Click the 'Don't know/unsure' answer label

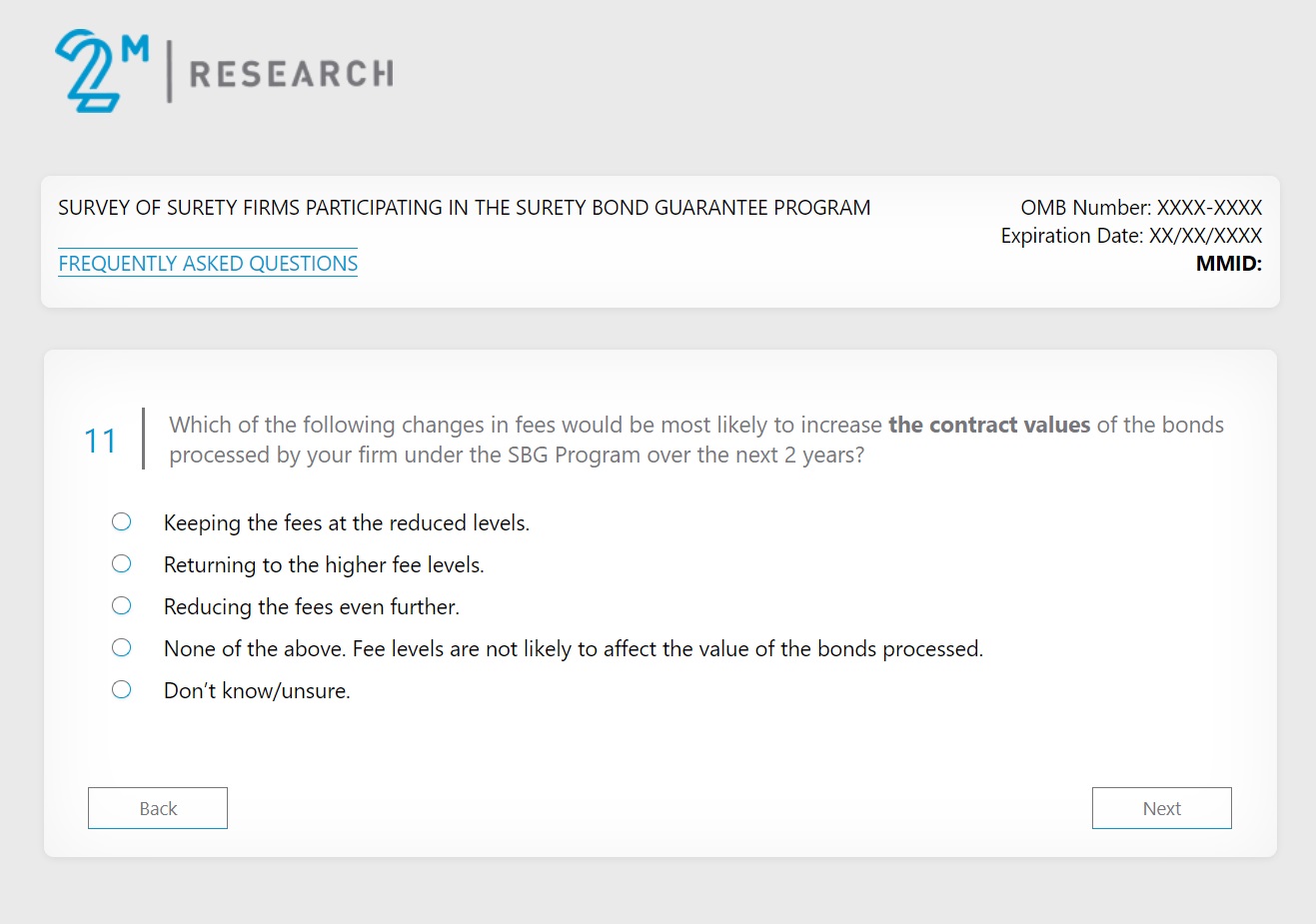coord(257,691)
